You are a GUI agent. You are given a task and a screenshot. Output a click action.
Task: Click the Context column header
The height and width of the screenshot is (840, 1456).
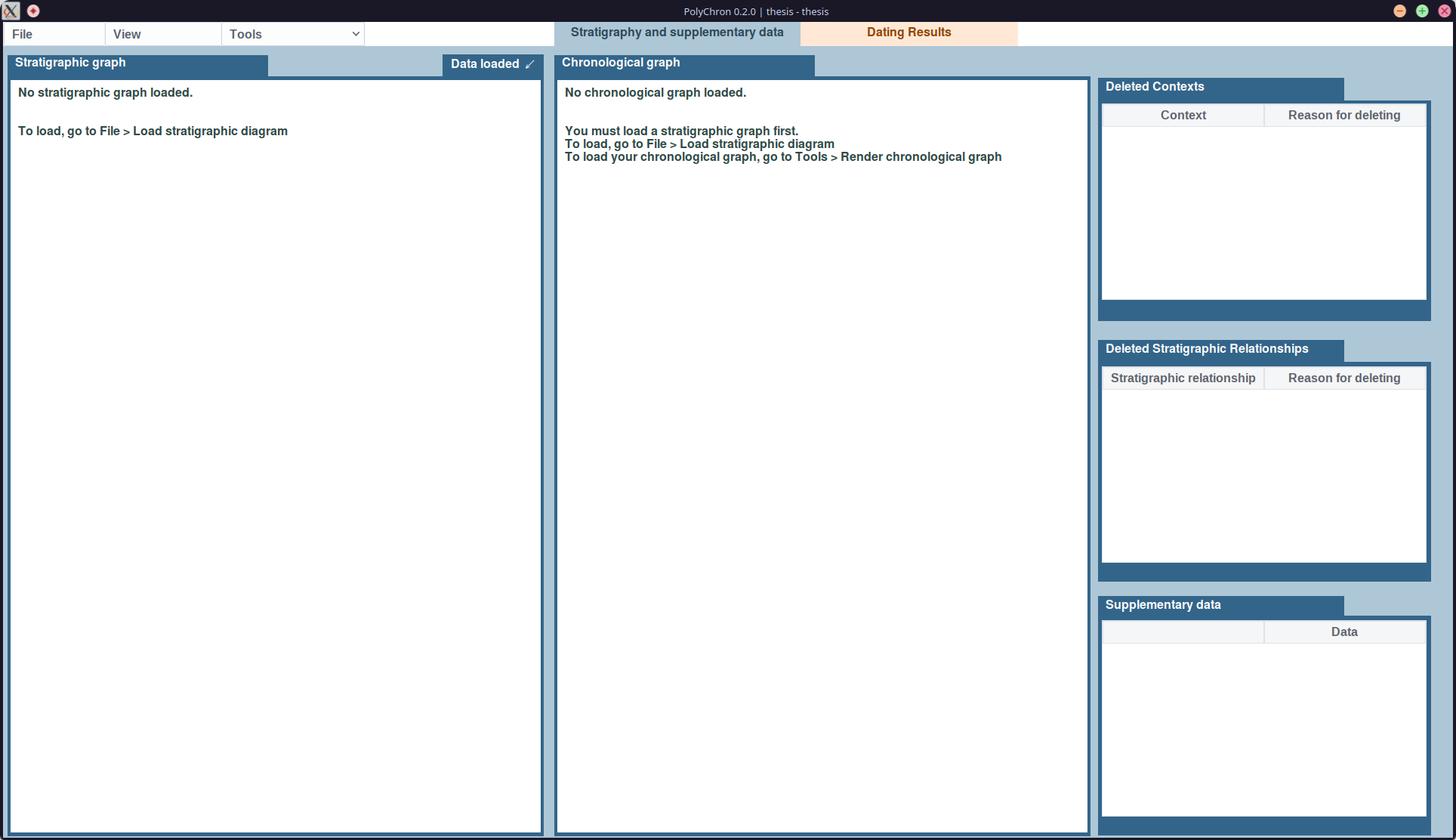pos(1183,116)
